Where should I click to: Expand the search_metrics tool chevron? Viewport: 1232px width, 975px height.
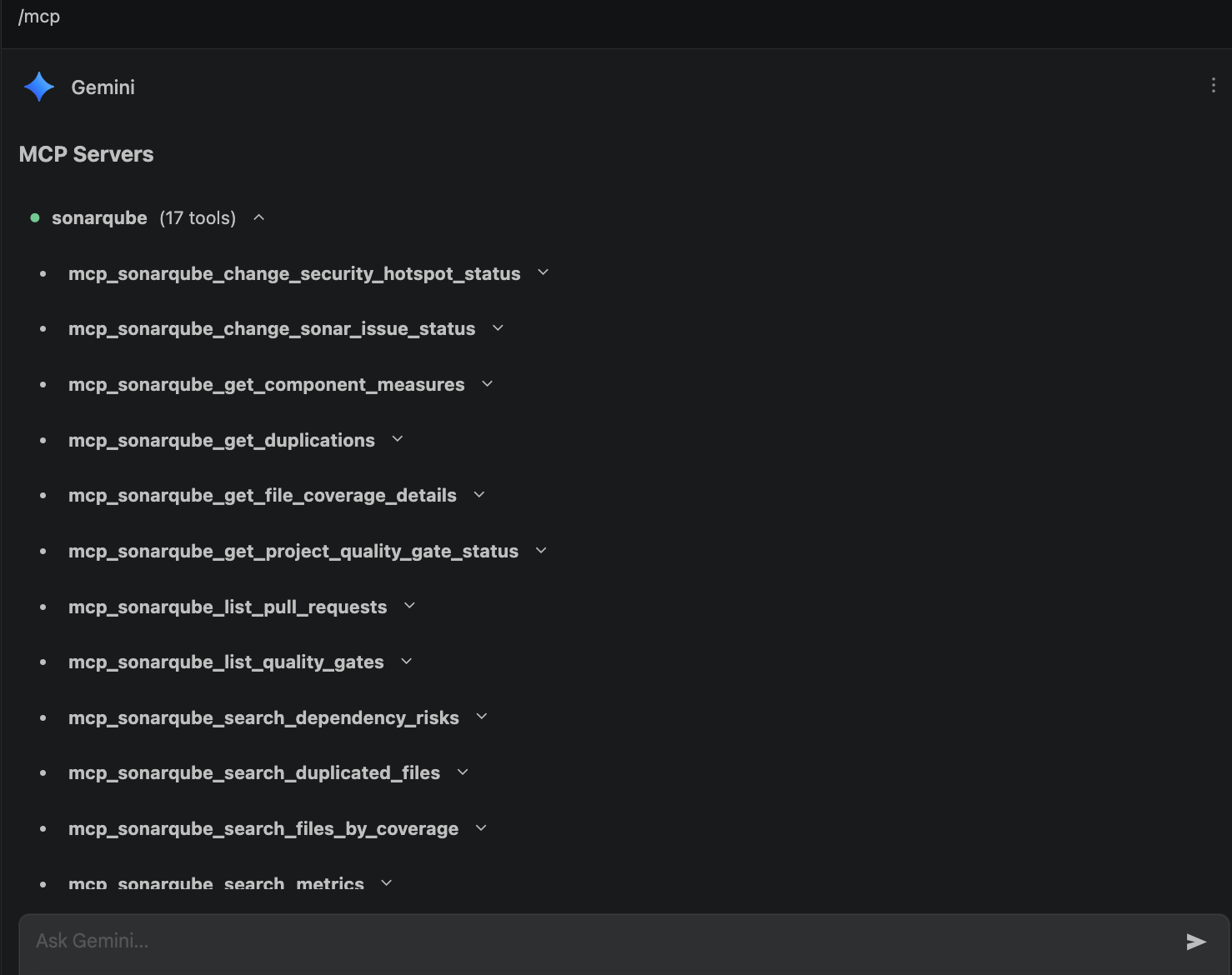386,882
